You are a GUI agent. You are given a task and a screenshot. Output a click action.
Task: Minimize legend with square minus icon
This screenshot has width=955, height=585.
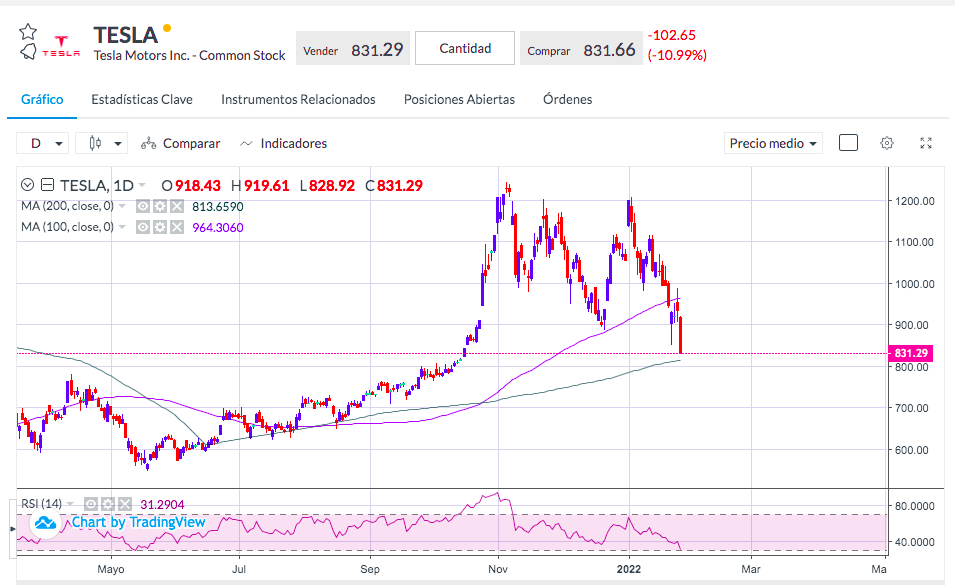click(x=48, y=185)
